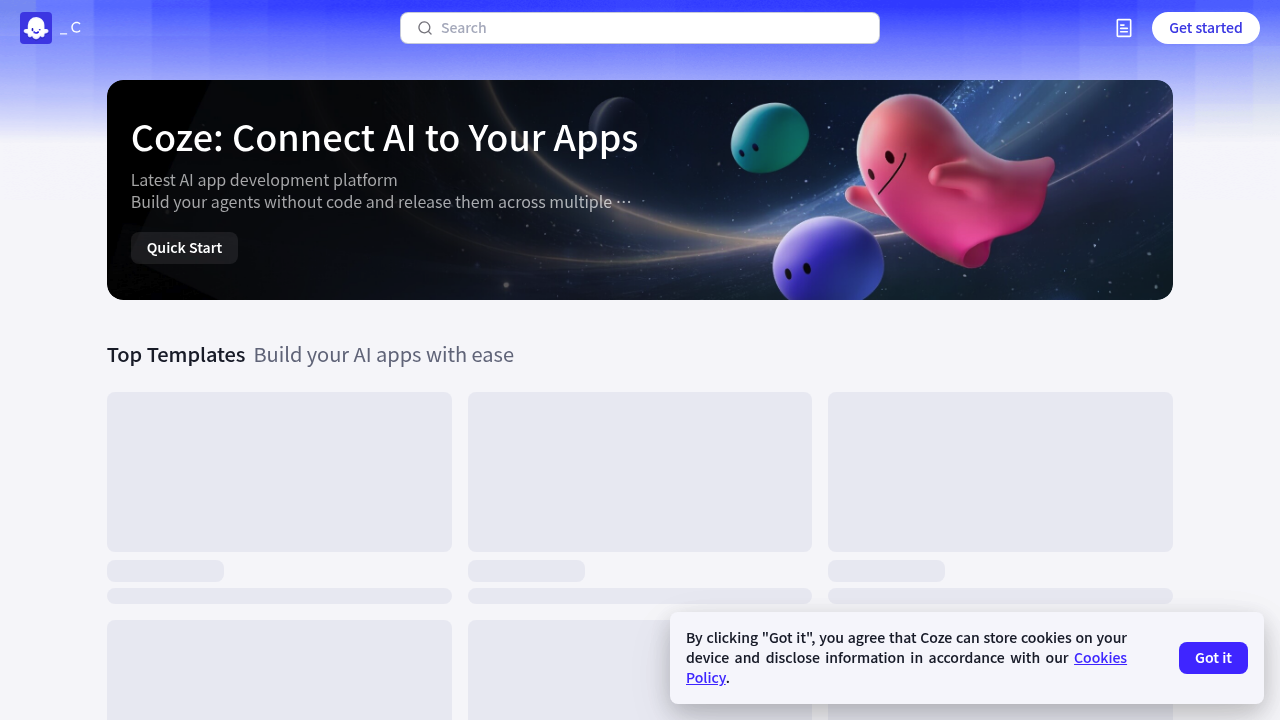Click the Get started button
This screenshot has height=720, width=1280.
[x=1206, y=28]
